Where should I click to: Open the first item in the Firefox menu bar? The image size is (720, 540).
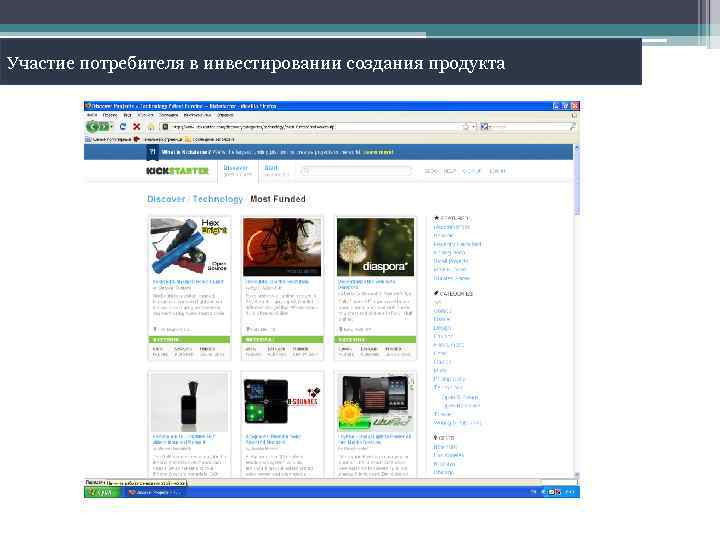92,115
